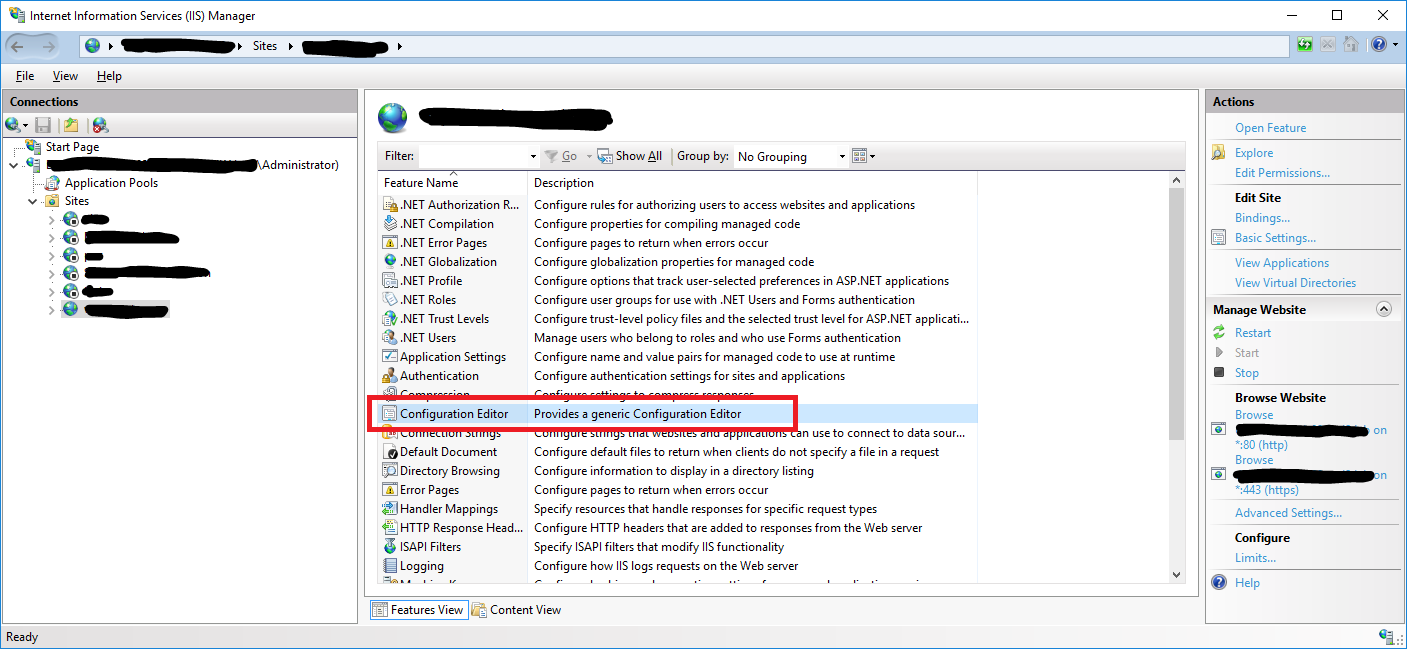Click View Applications link

pos(1282,263)
